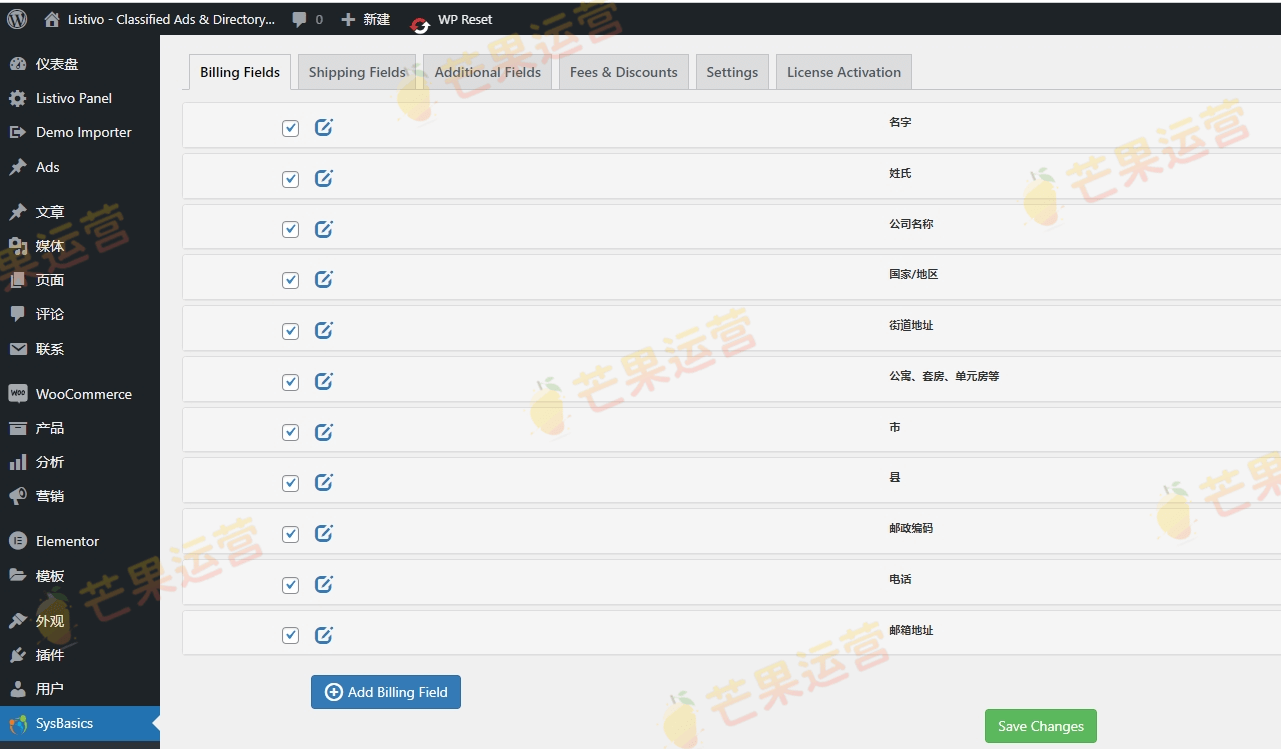Select WooCommerce in the sidebar
The image size is (1281, 749).
coord(83,393)
